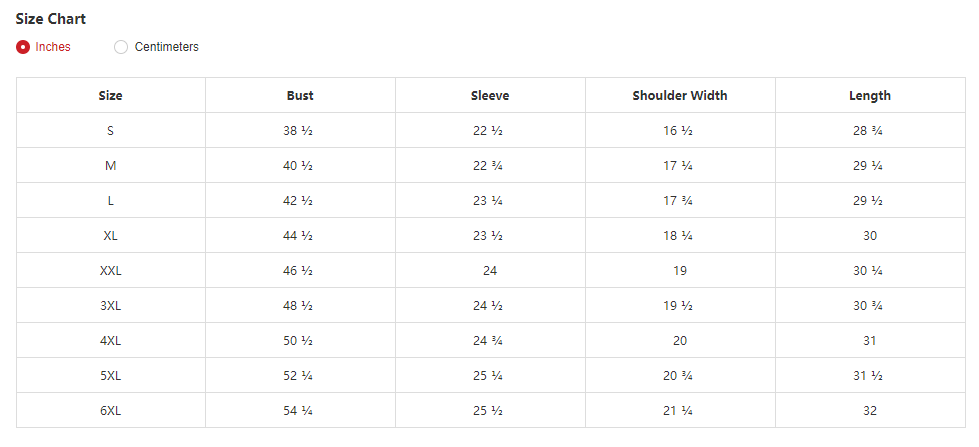Select the M size row label

click(110, 166)
